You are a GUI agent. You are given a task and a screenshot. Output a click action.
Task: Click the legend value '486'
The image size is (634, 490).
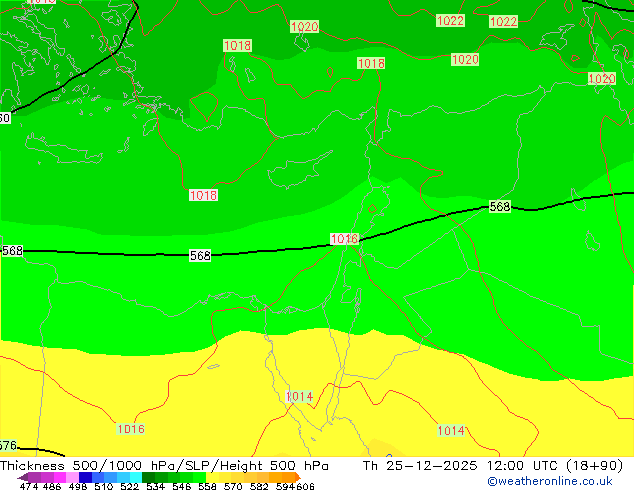point(52,486)
